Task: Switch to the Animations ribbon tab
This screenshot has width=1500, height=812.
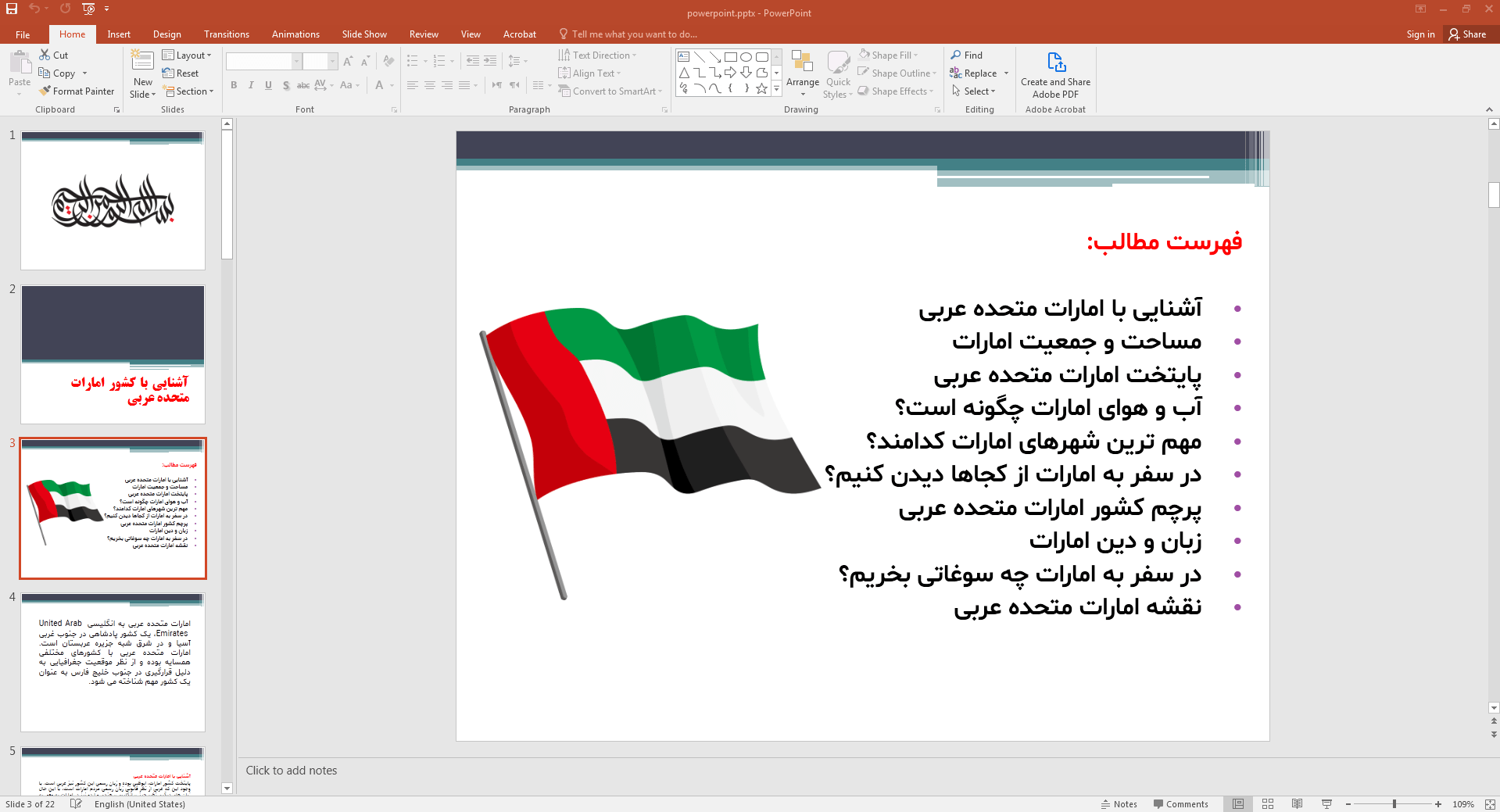Action: (x=295, y=34)
